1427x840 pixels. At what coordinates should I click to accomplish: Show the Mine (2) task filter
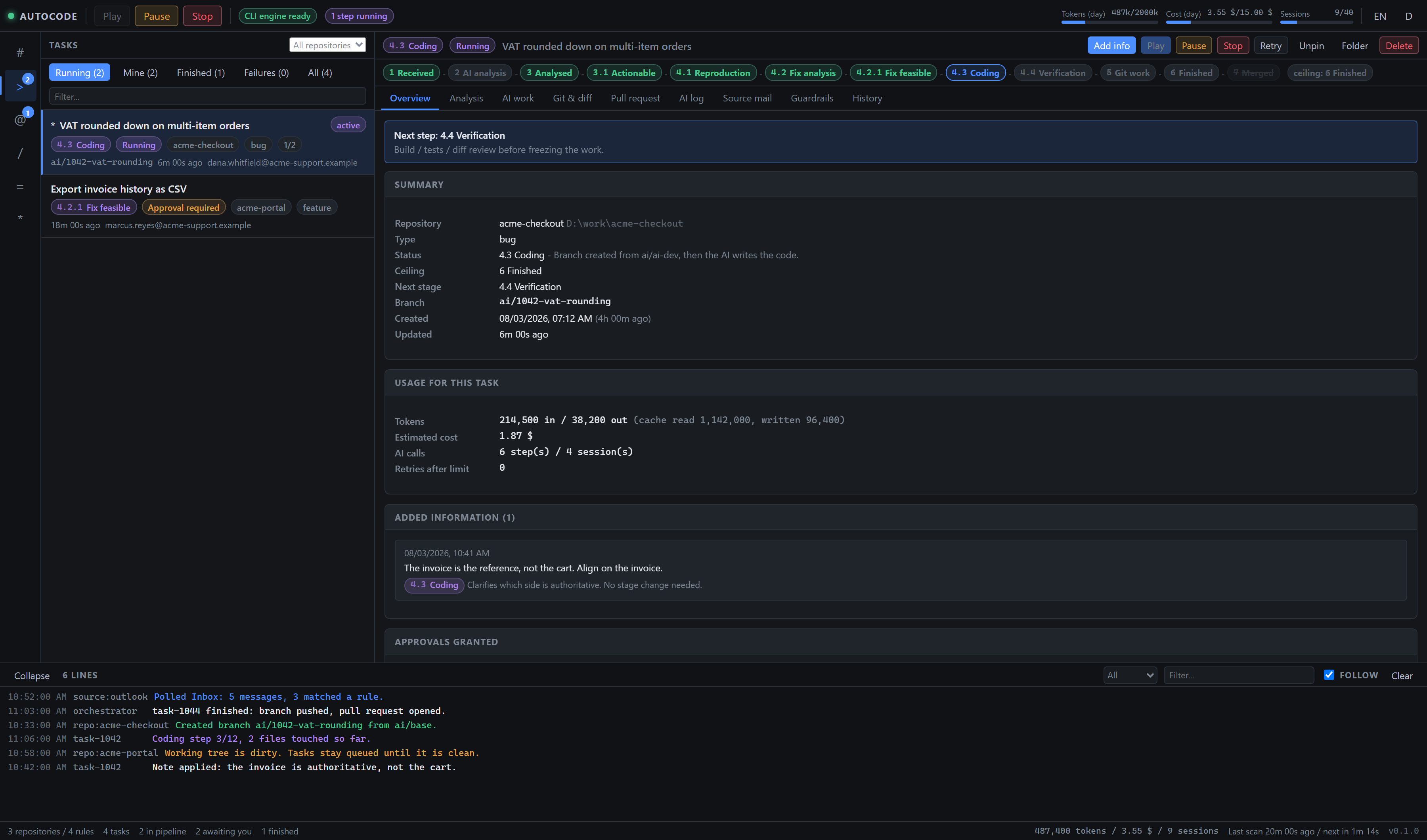coord(140,73)
